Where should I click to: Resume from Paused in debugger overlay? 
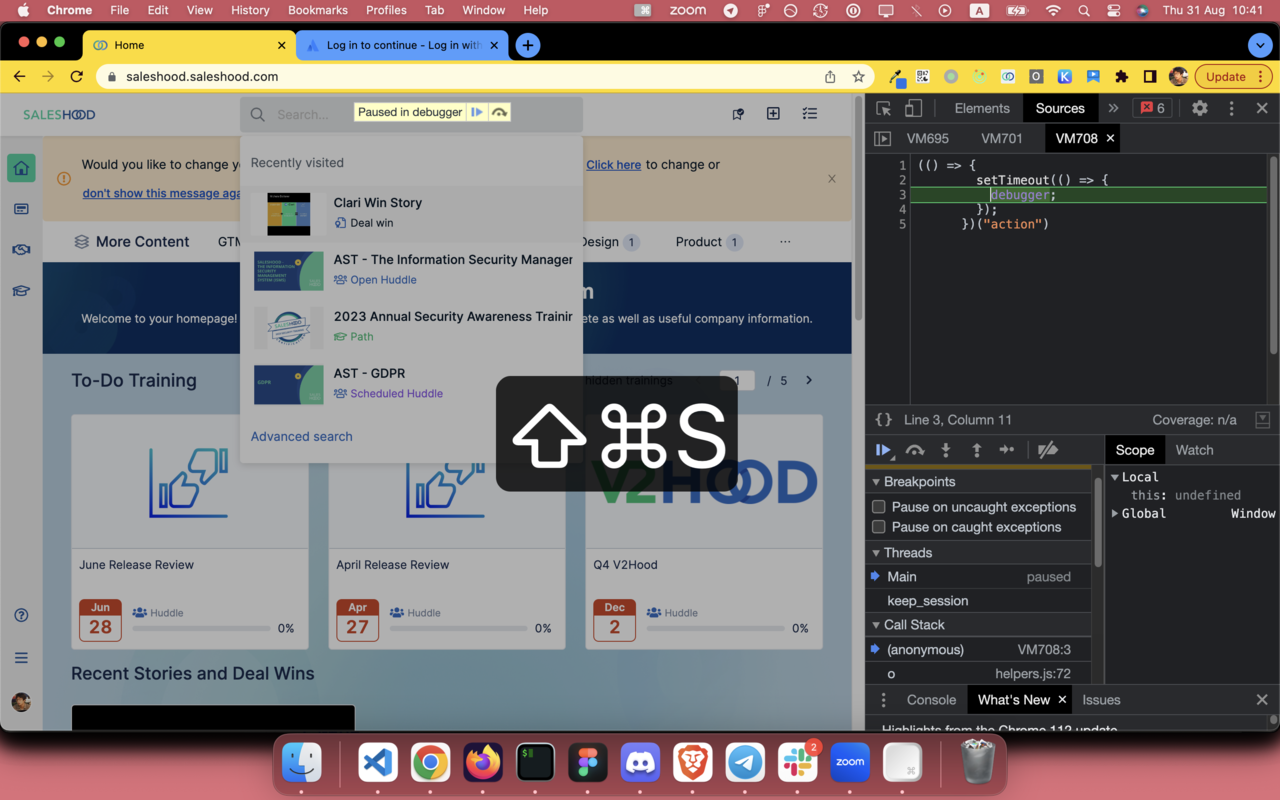[x=477, y=112]
